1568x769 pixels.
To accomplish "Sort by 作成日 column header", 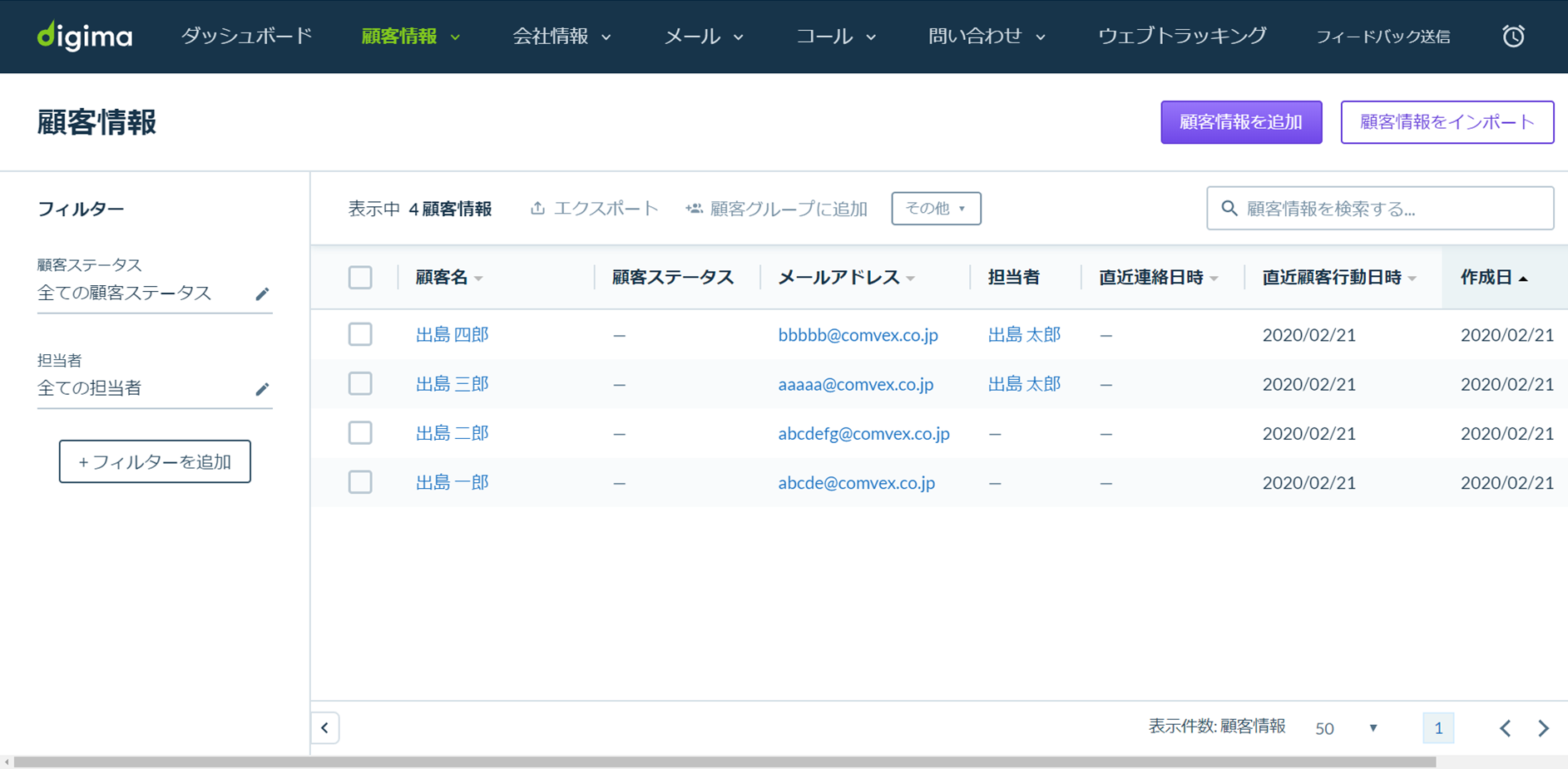I will click(x=1494, y=278).
